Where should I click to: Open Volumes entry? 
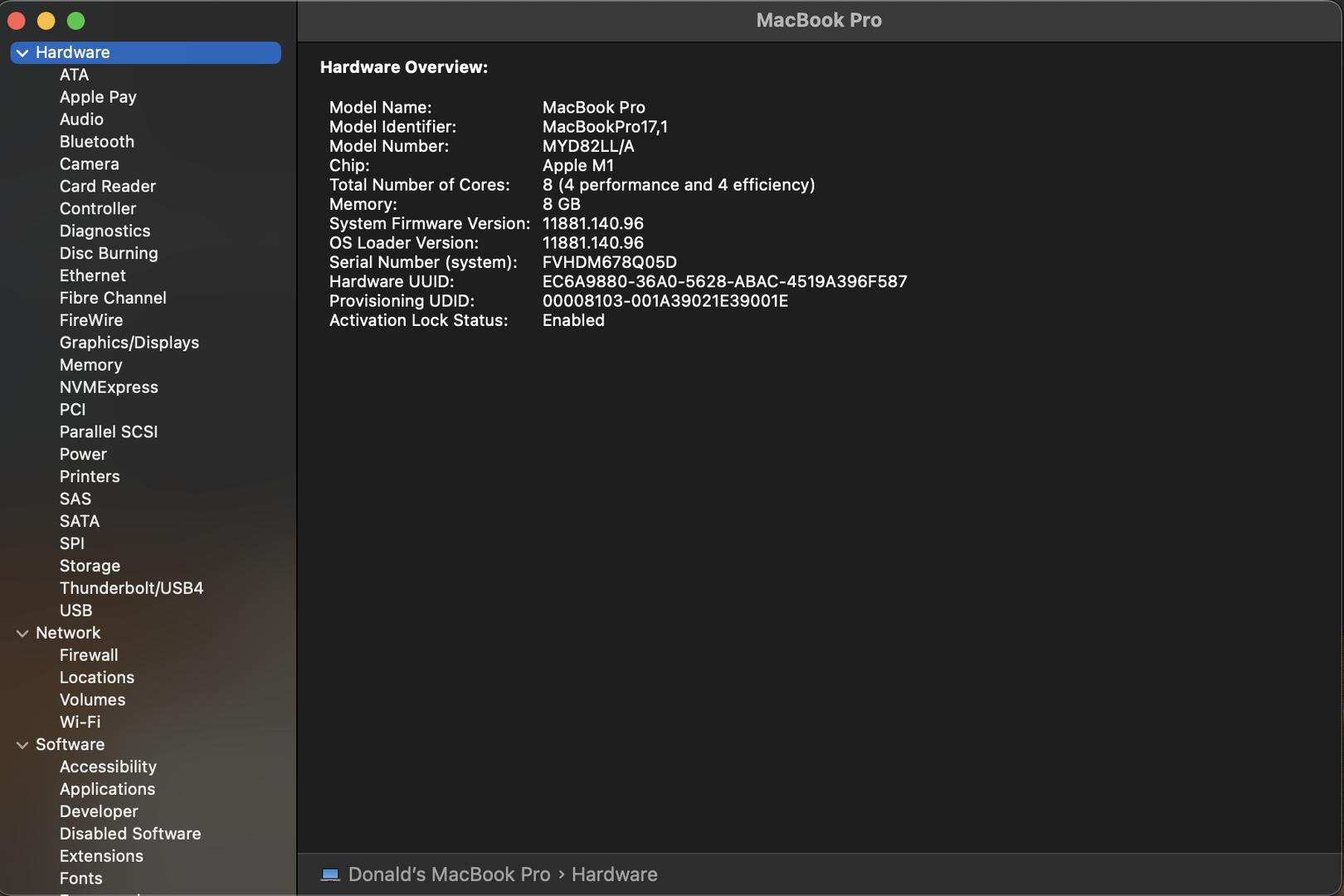(x=93, y=701)
